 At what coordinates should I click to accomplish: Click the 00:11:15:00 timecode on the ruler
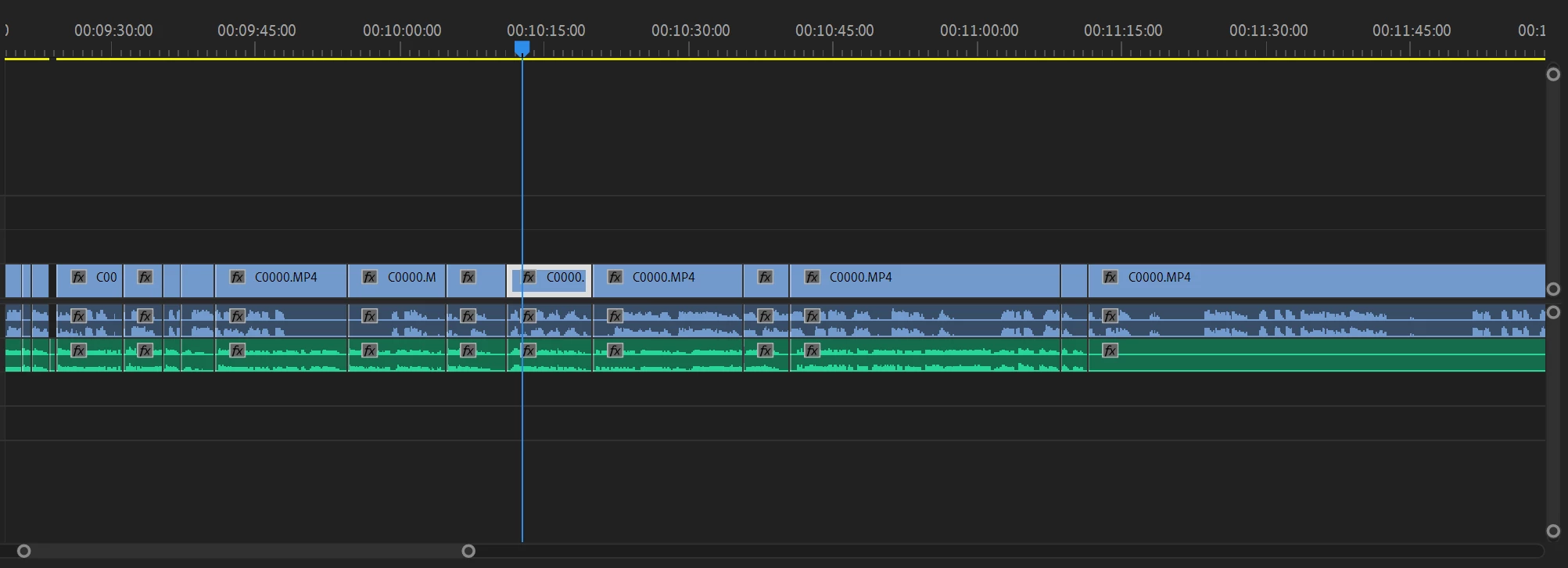pyautogui.click(x=1123, y=31)
